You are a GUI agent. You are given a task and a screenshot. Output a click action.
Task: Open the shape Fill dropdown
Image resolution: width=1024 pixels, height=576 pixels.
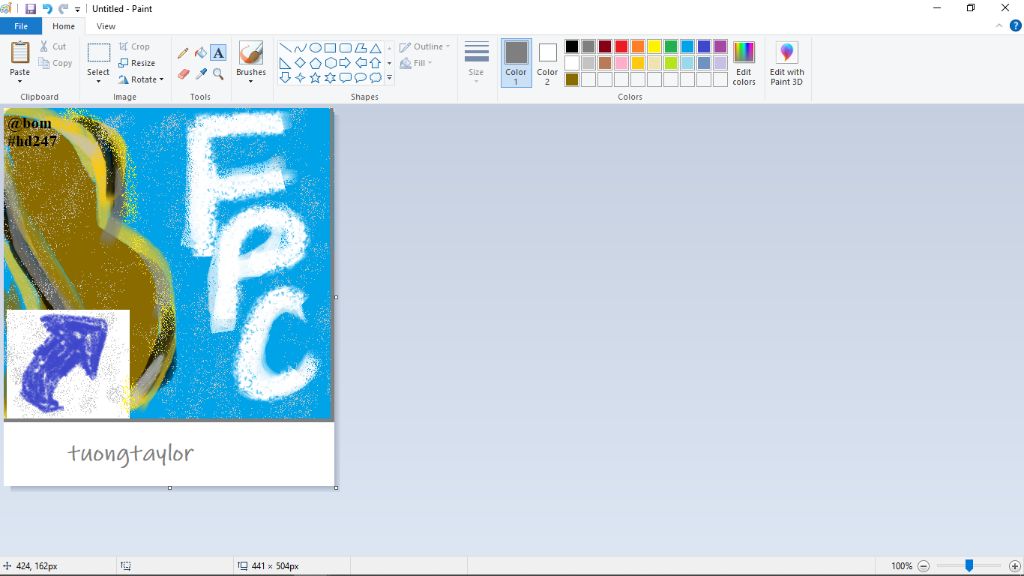[416, 63]
